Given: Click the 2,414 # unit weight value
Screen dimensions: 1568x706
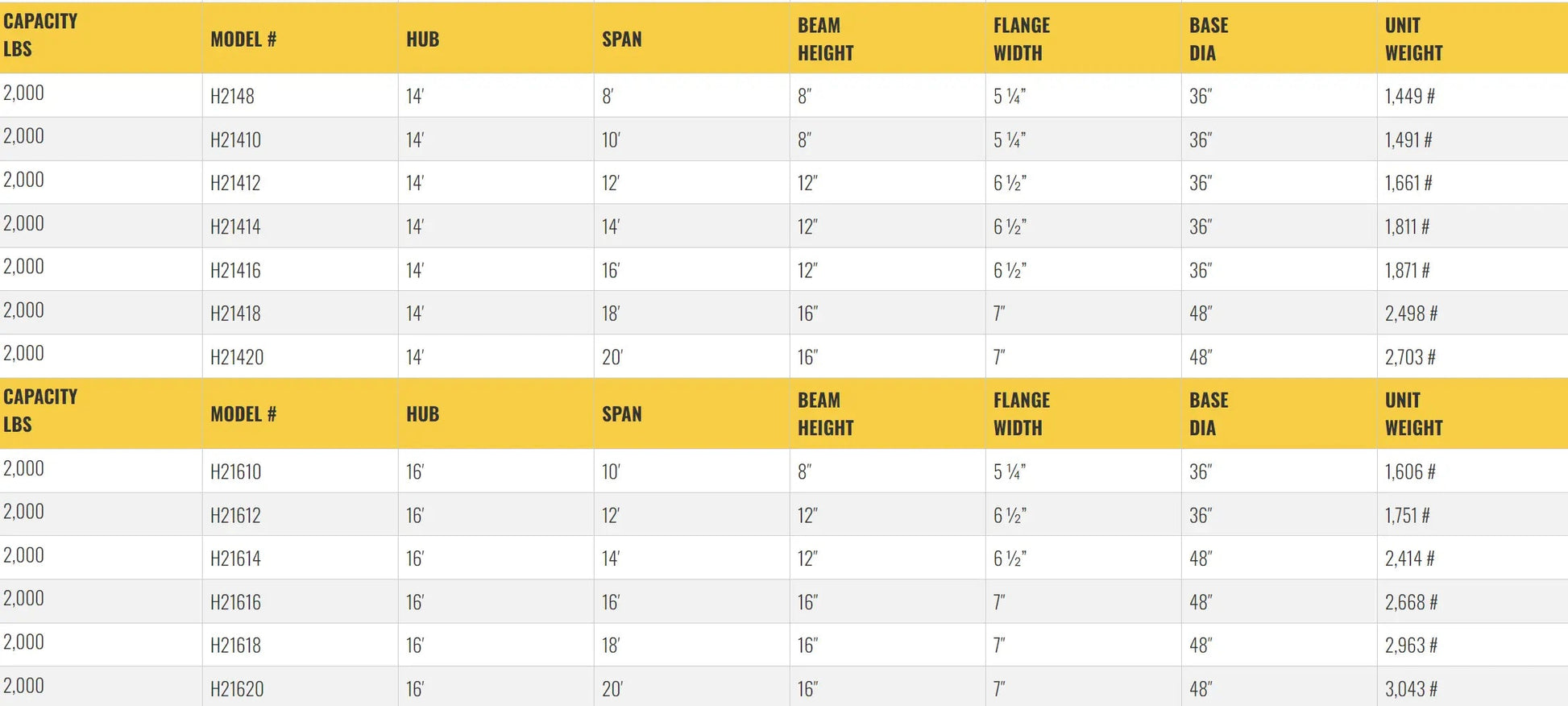Looking at the screenshot, I should pos(1409,559).
